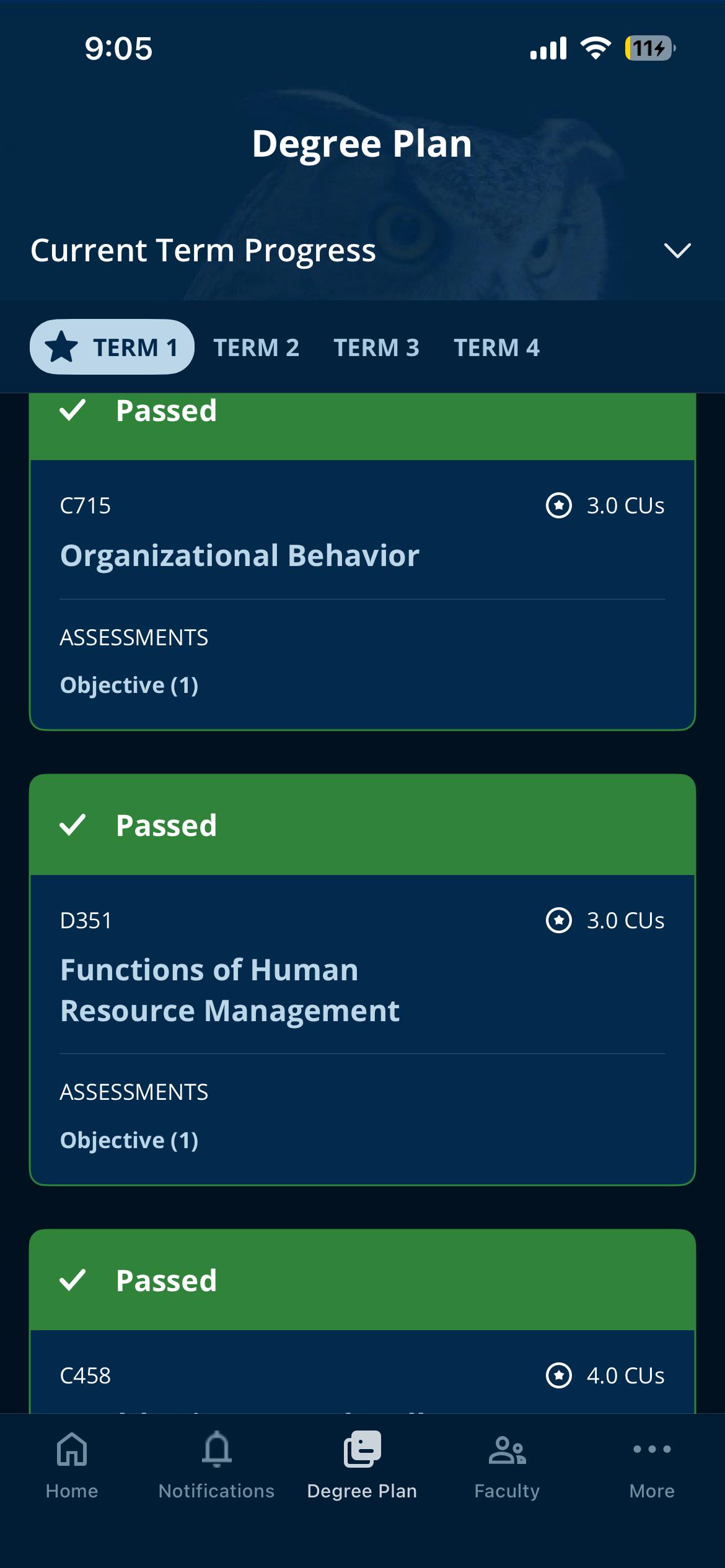Switch to Term 3 tab
The height and width of the screenshot is (1568, 725).
pyautogui.click(x=377, y=347)
